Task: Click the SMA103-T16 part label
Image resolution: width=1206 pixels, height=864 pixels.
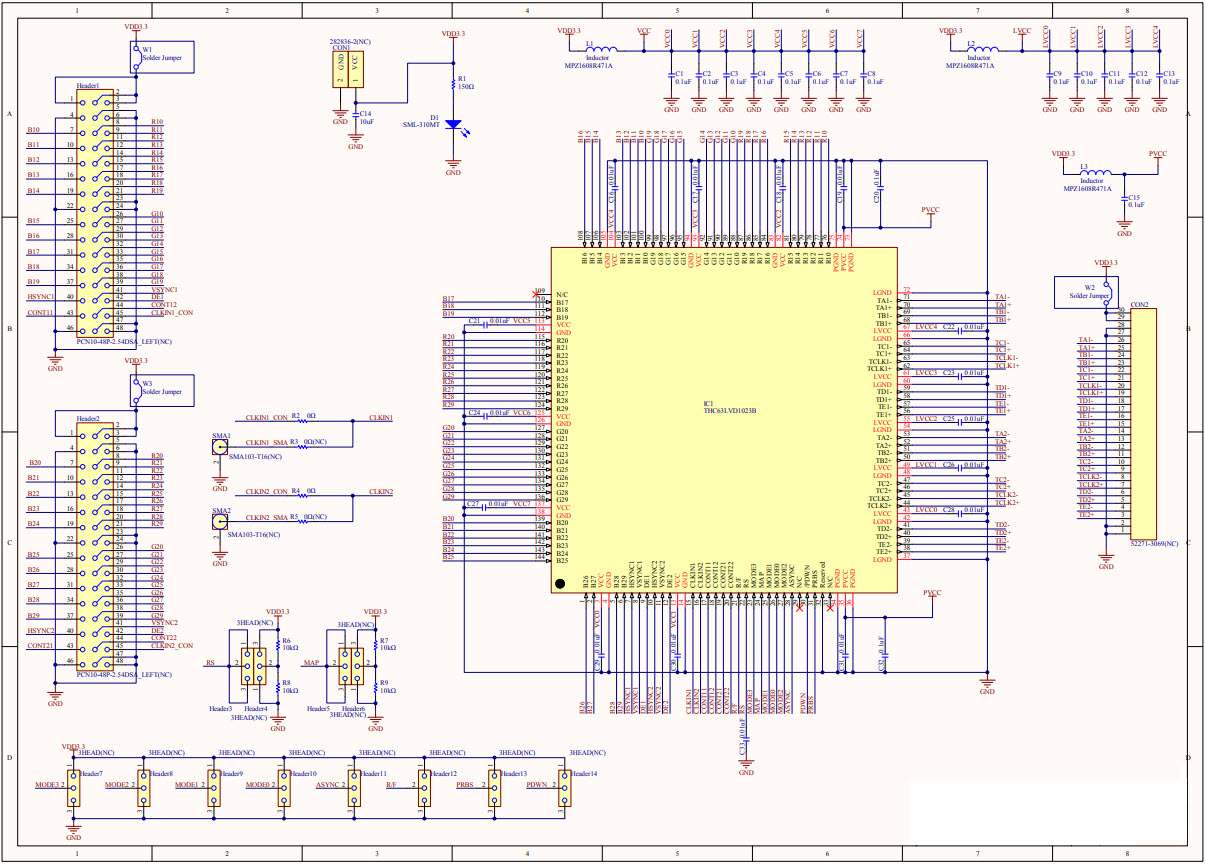Action: click(256, 456)
